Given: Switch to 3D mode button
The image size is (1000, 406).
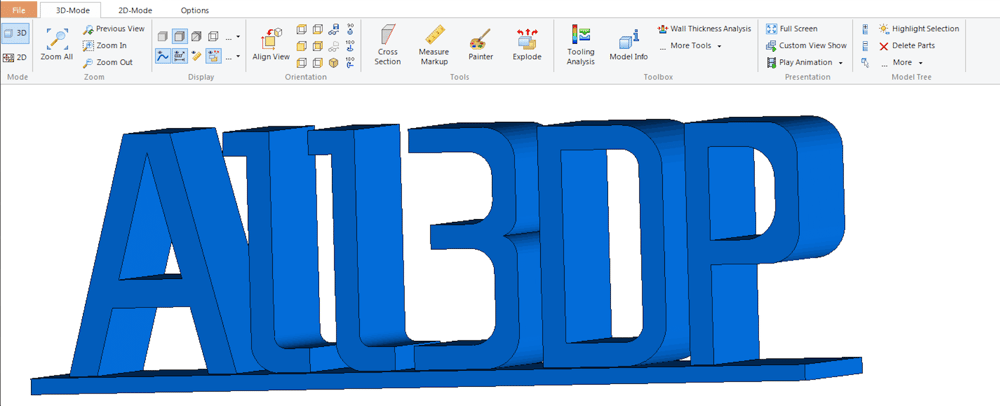Looking at the screenshot, I should tap(15, 33).
